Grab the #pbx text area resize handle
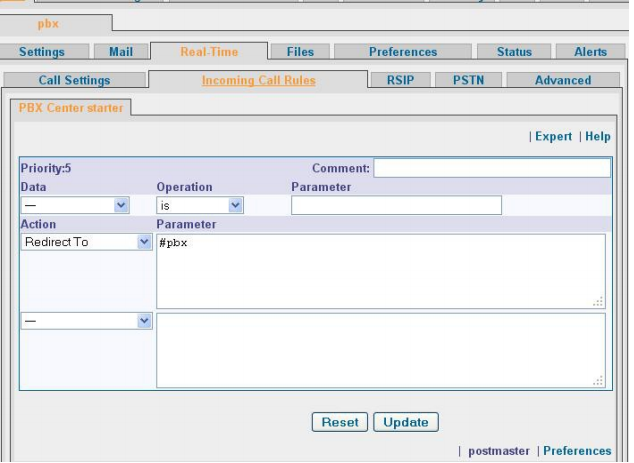Screen dimensions: 634x463 (x=598, y=302)
